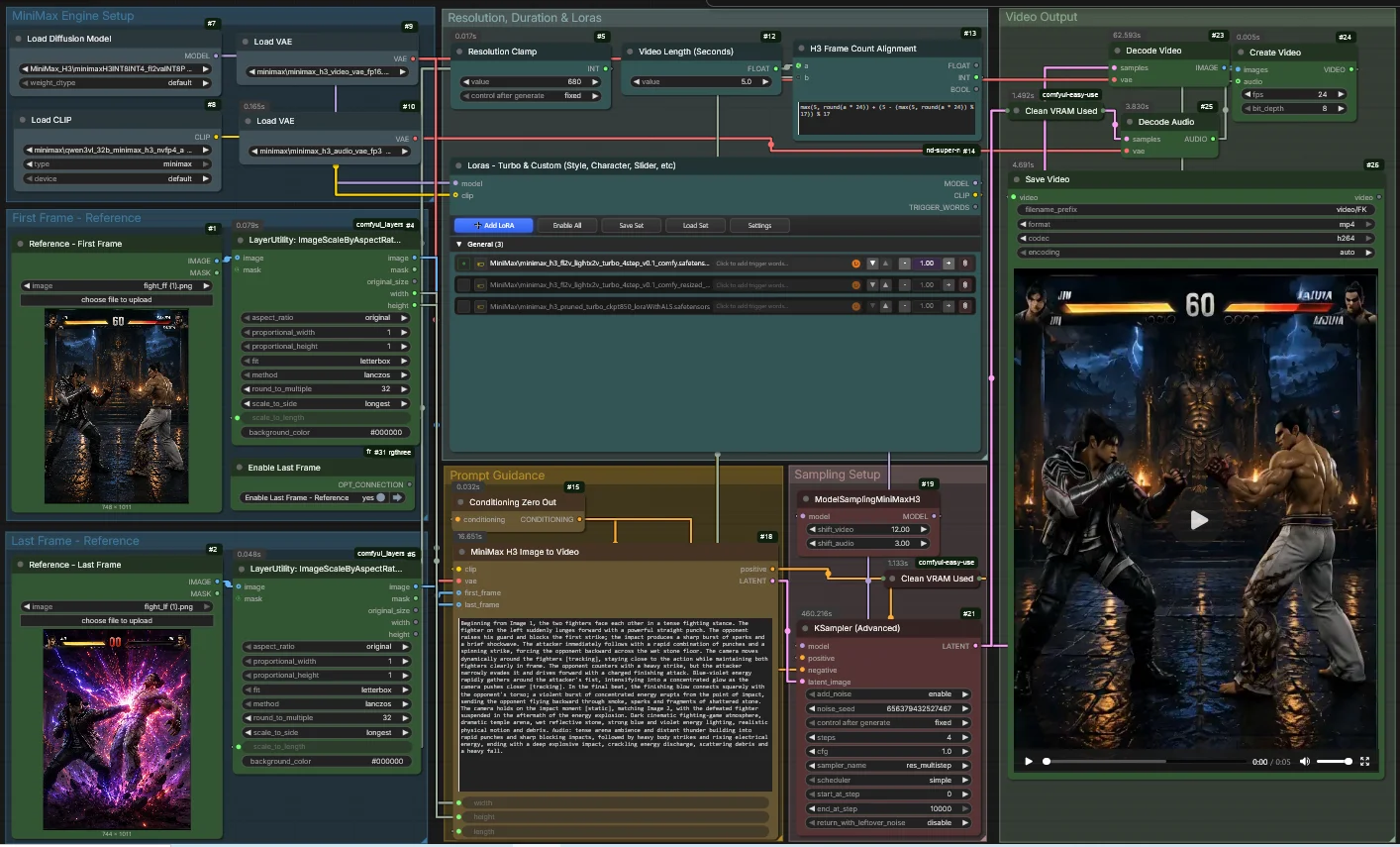Open fullscreen for the video preview
Image resolution: width=1400 pixels, height=847 pixels.
(1364, 761)
